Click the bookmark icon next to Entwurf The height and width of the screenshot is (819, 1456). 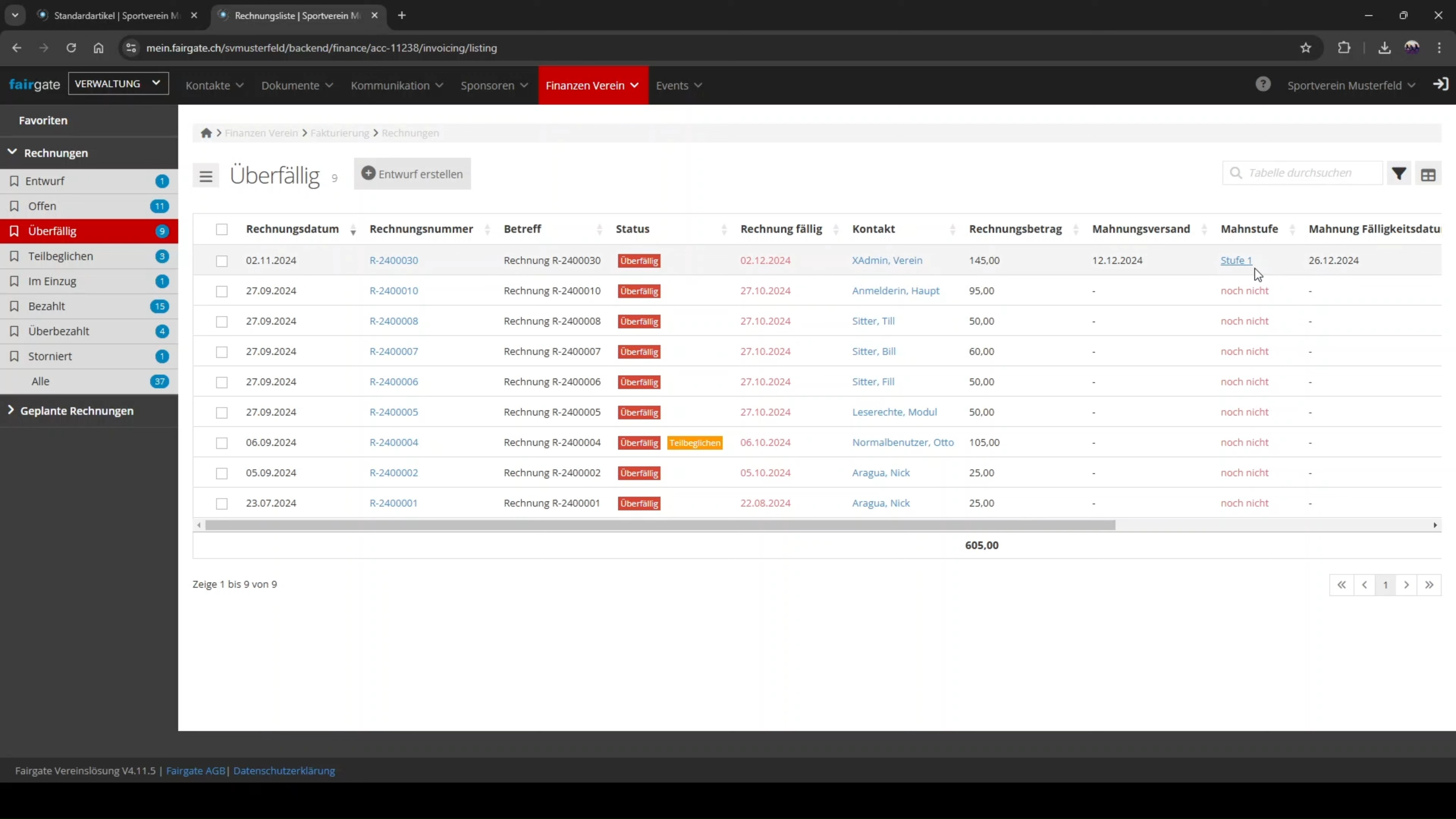click(x=14, y=181)
